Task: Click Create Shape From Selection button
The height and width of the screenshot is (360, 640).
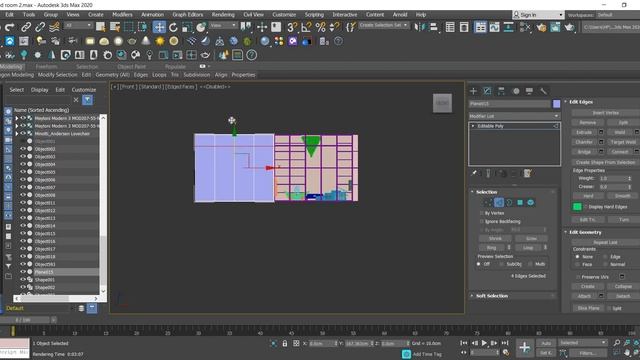Action: point(606,162)
